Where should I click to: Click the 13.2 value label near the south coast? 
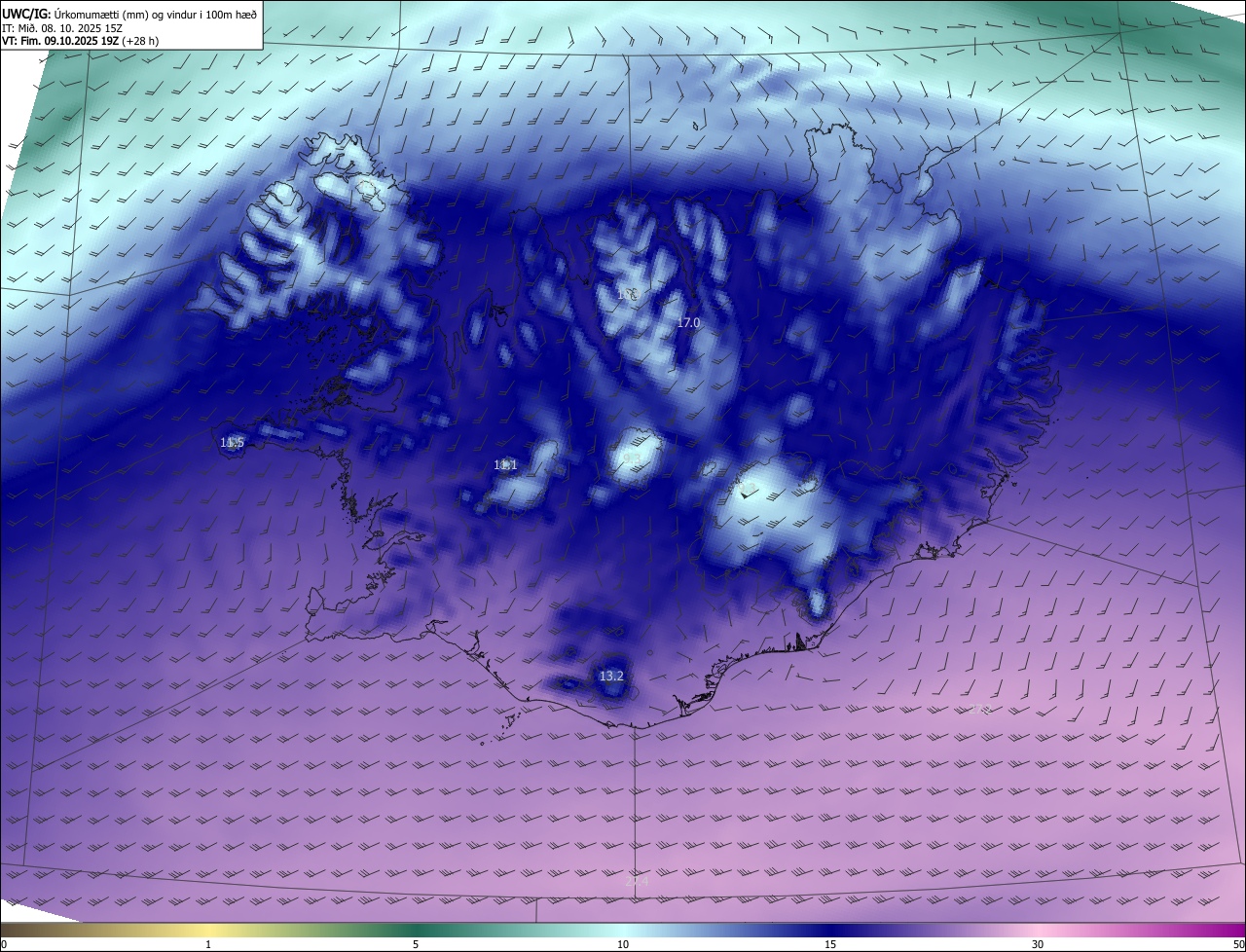point(610,676)
